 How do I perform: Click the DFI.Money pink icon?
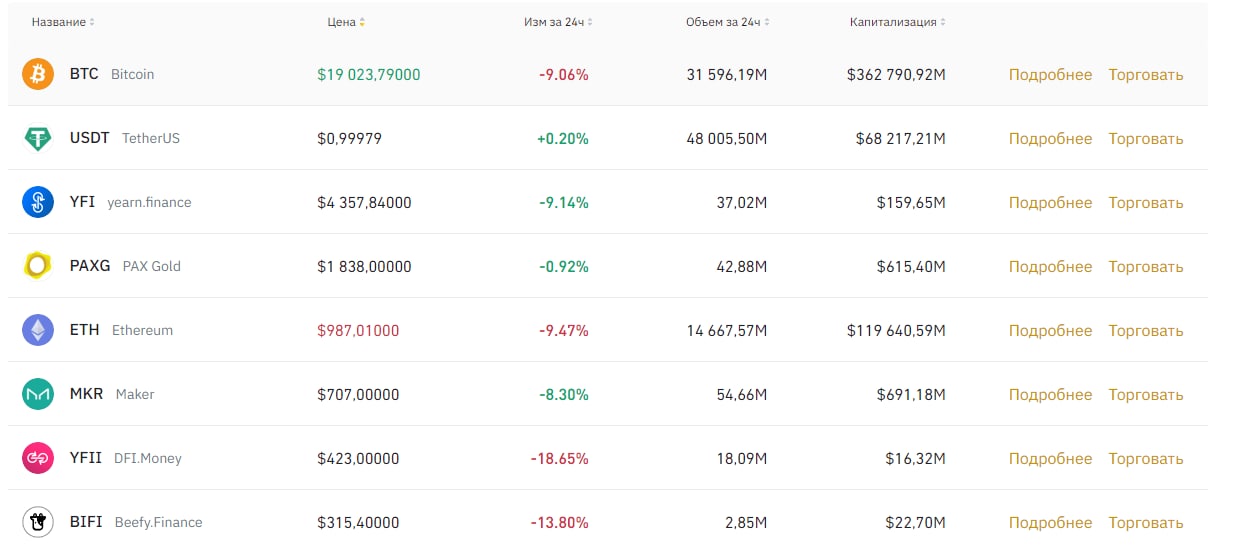(38, 458)
